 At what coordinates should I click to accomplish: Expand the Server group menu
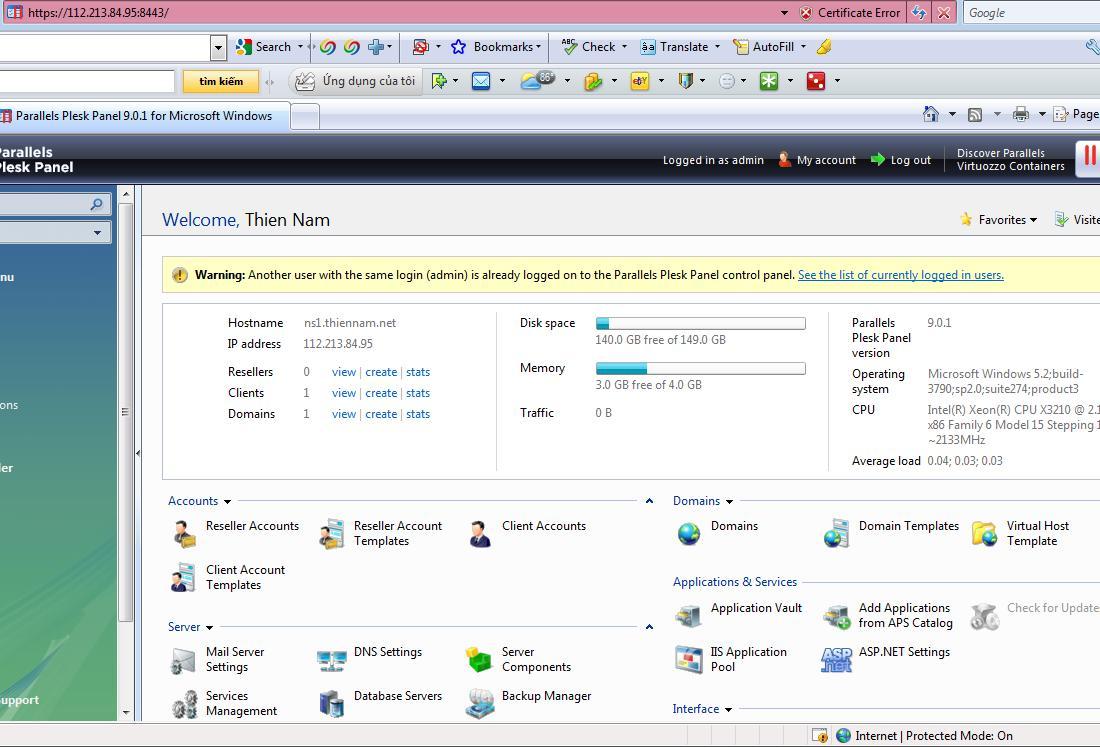coord(210,628)
